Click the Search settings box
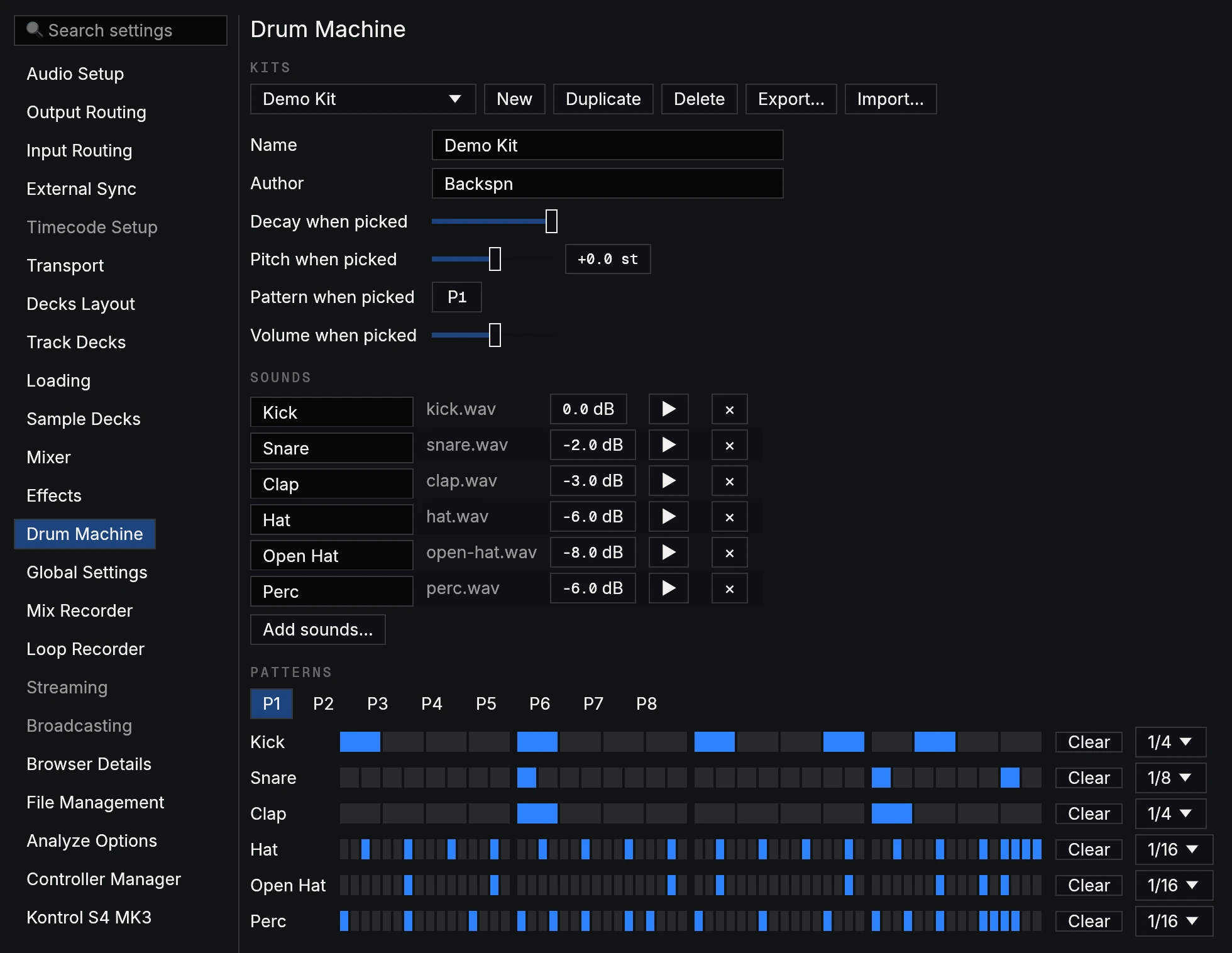The width and height of the screenshot is (1232, 953). [121, 30]
